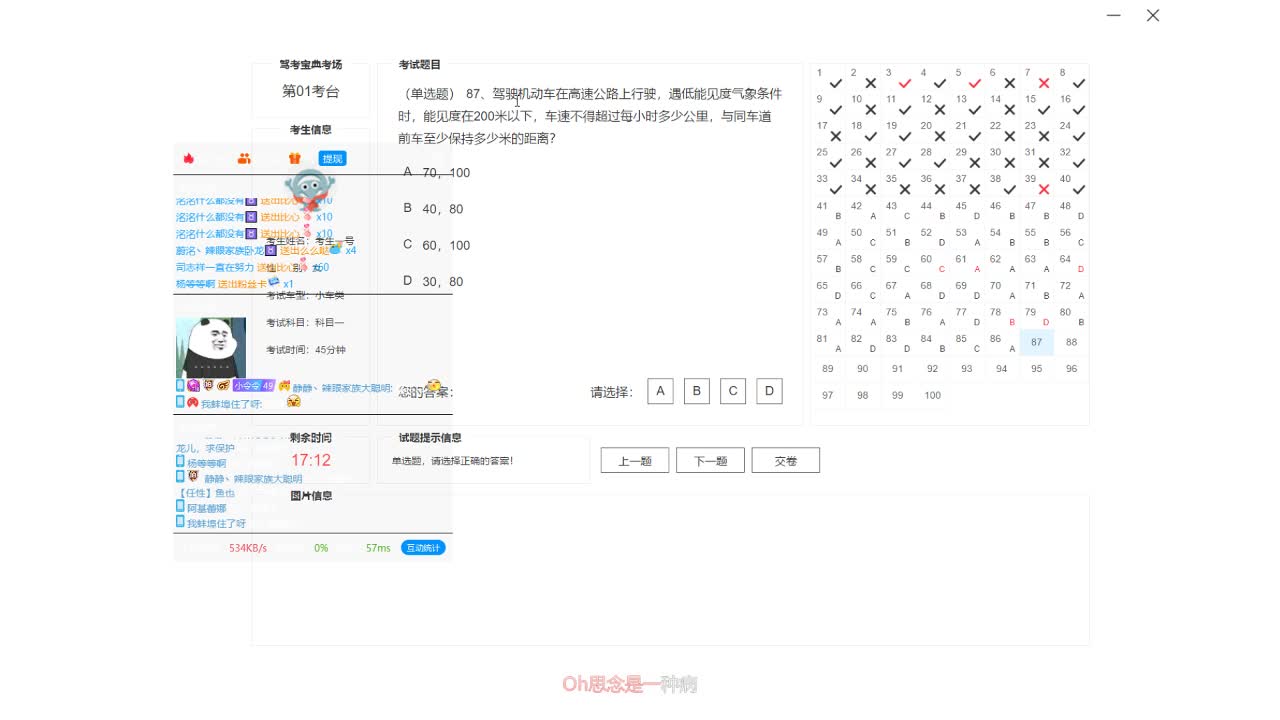
Task: Submit the exam with 交卷
Action: 786,461
